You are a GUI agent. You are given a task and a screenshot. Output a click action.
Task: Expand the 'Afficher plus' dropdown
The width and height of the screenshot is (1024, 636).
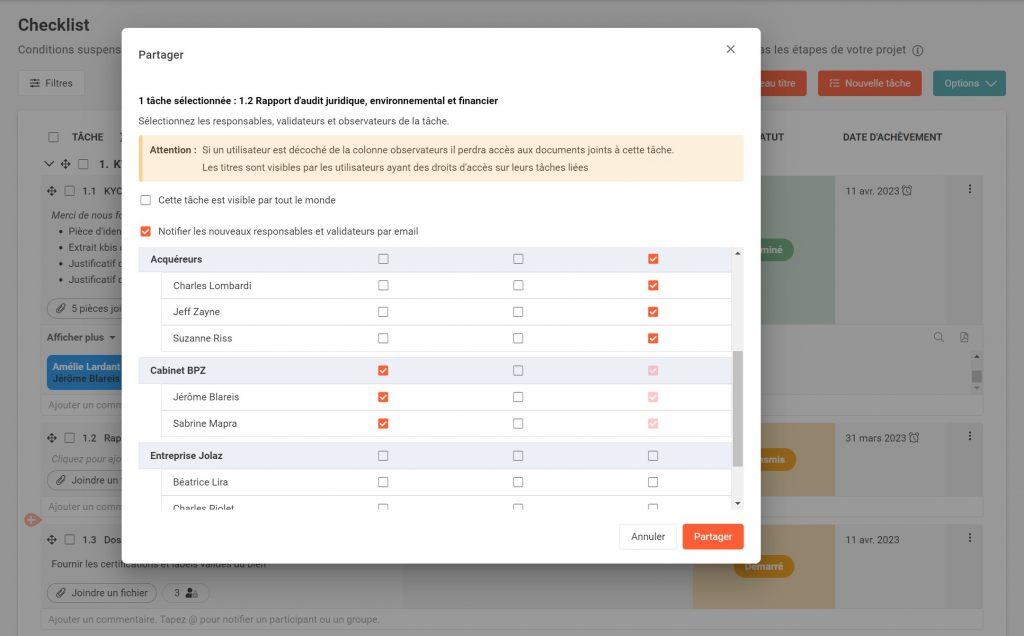(x=81, y=338)
